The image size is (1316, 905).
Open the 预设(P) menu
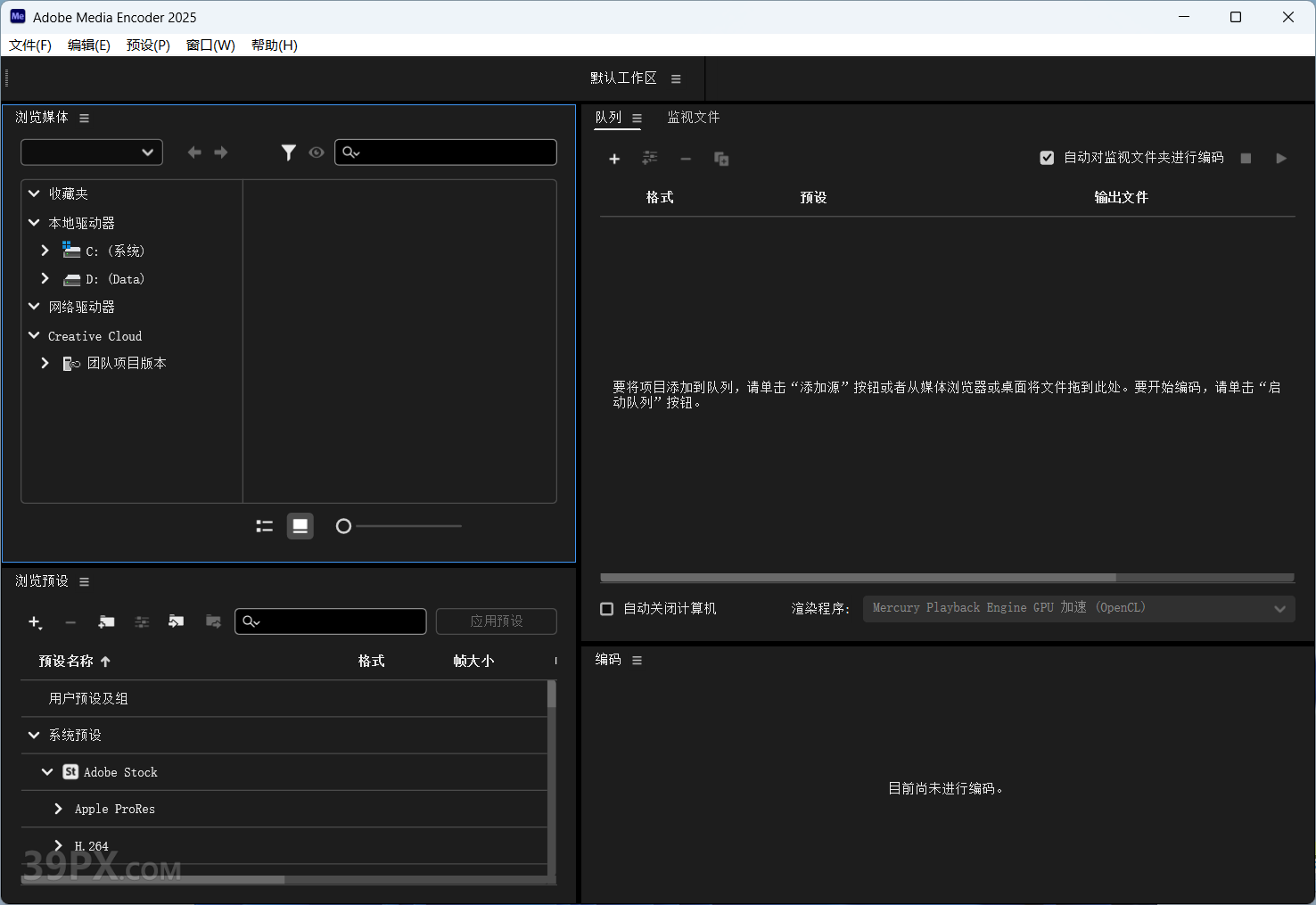pyautogui.click(x=148, y=45)
